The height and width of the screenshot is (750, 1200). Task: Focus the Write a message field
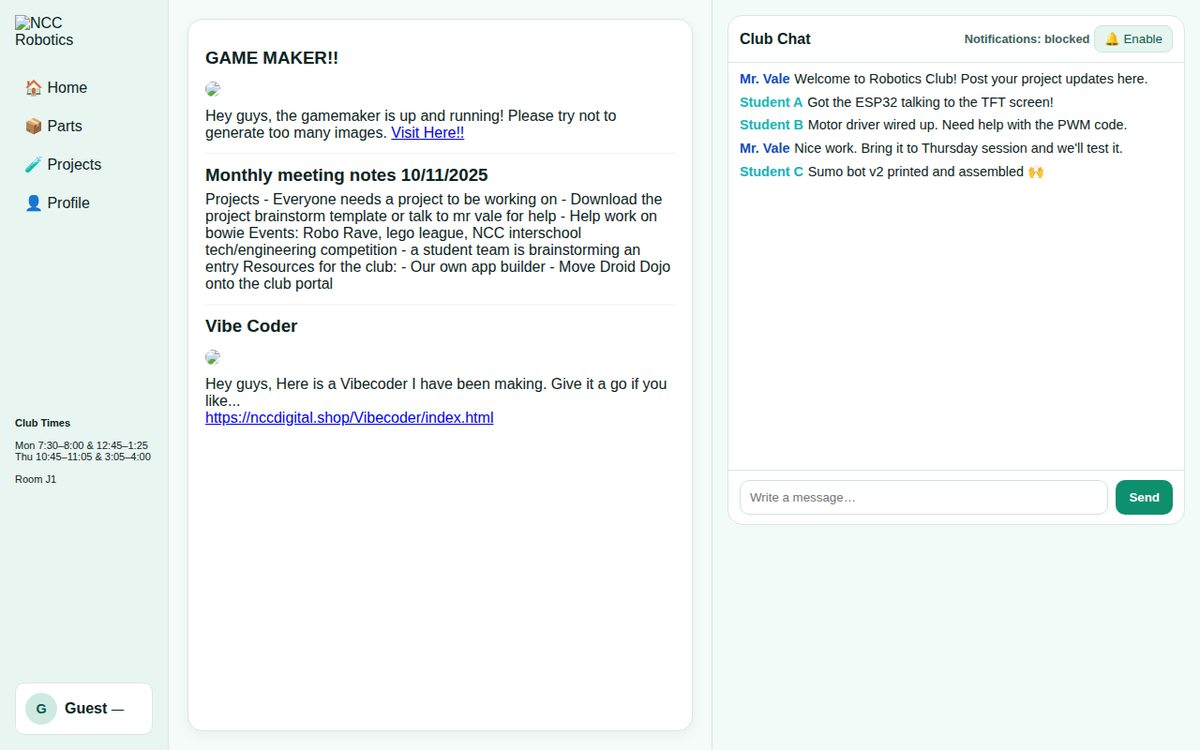(x=923, y=497)
